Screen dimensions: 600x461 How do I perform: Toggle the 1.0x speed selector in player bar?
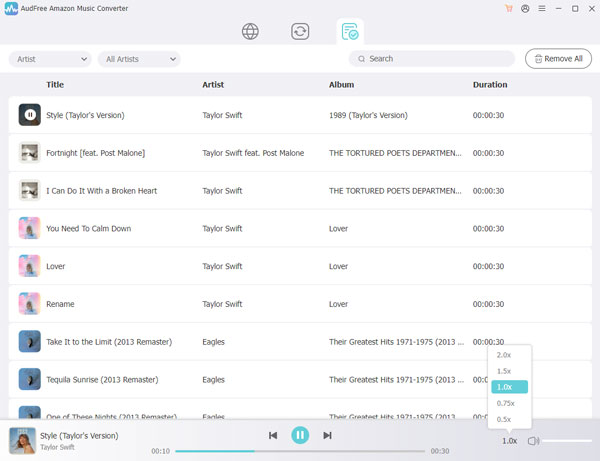point(510,441)
